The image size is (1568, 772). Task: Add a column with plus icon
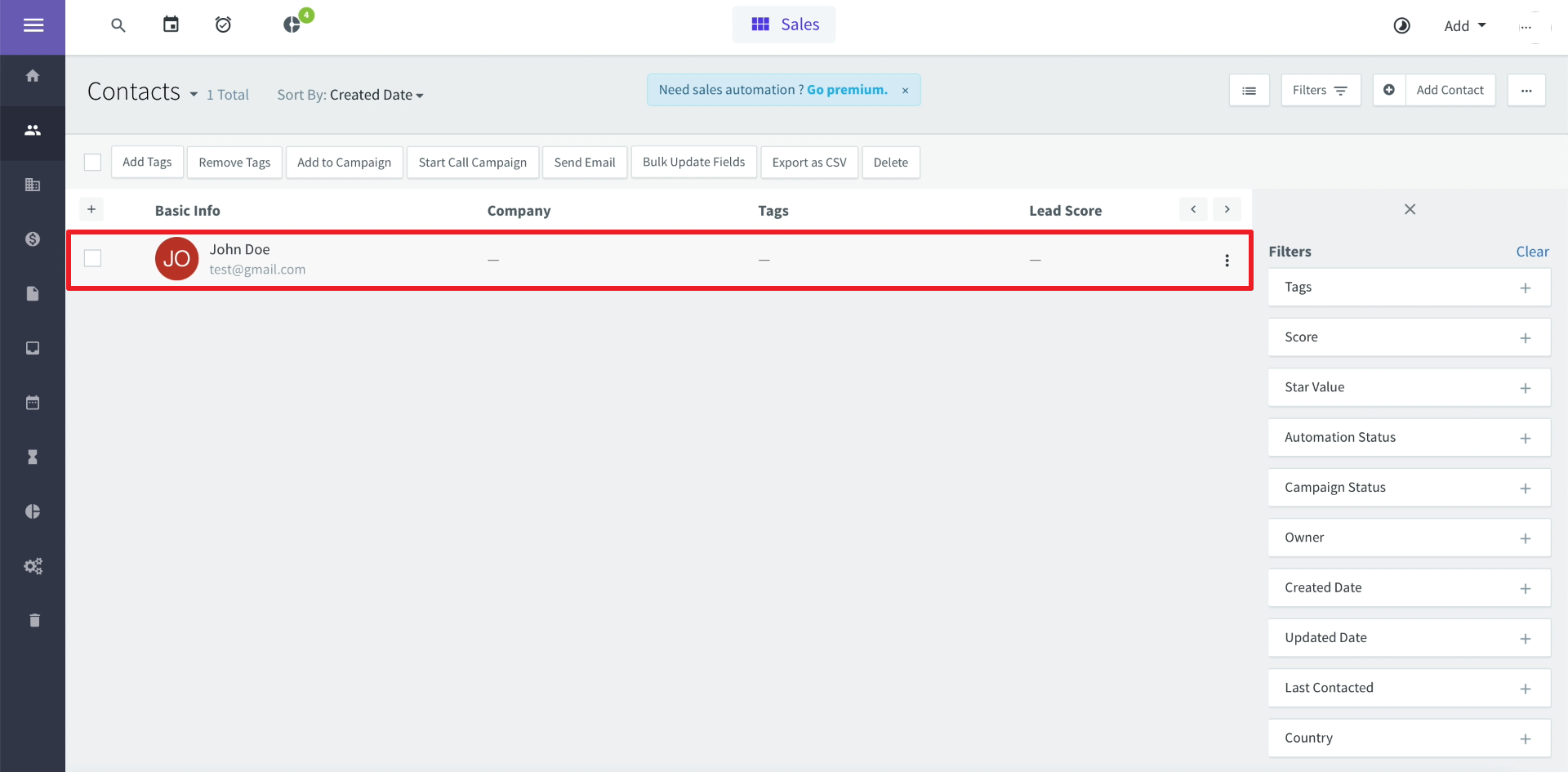click(91, 210)
